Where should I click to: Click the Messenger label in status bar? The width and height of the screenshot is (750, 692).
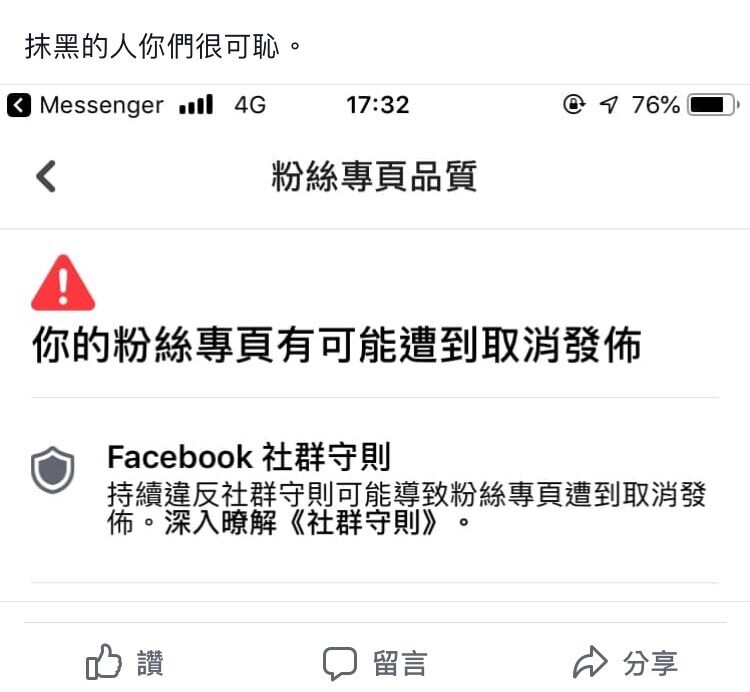[x=102, y=105]
